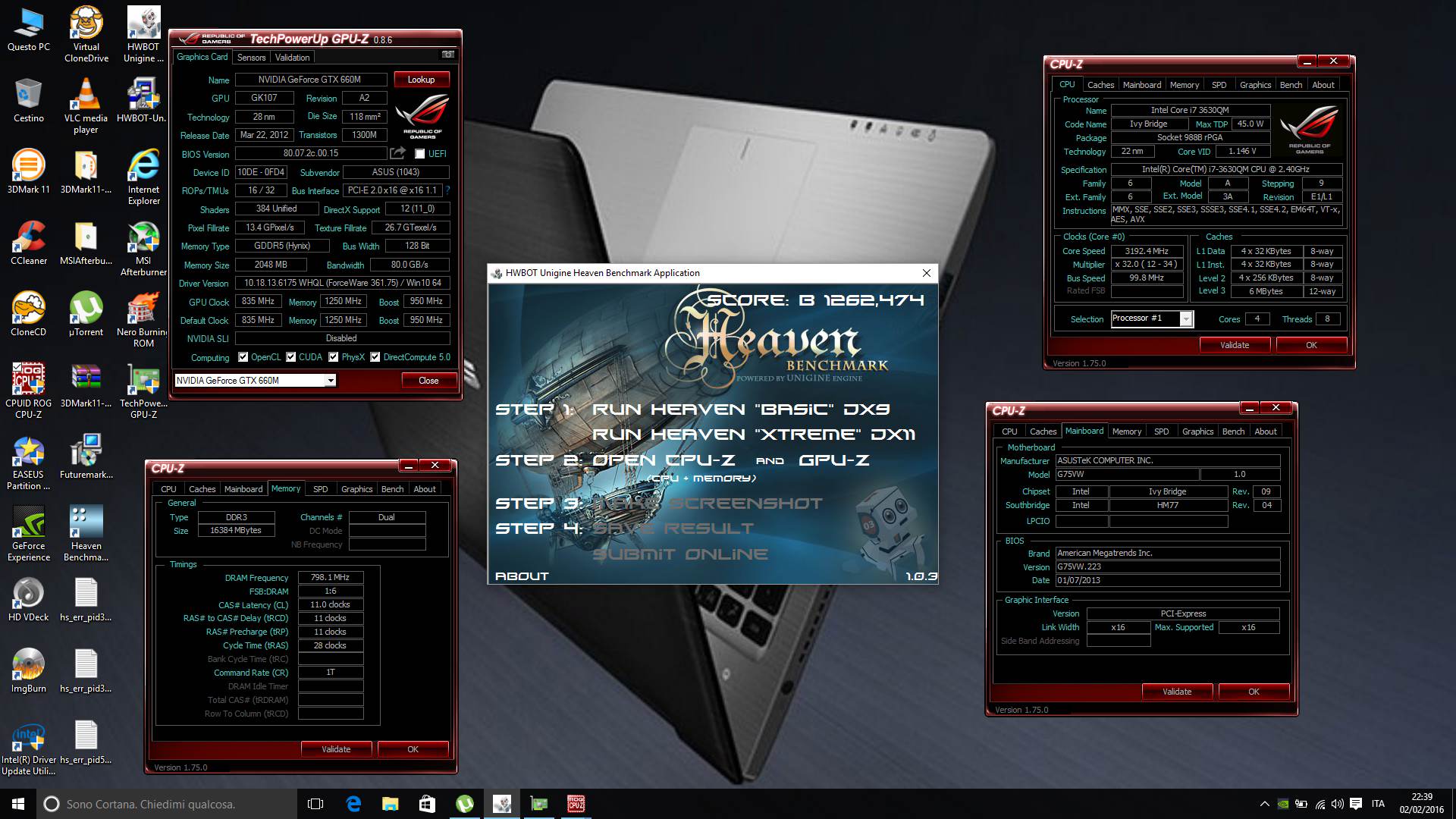Open Windows Store taskbar icon
The image size is (1456, 819).
click(x=428, y=804)
